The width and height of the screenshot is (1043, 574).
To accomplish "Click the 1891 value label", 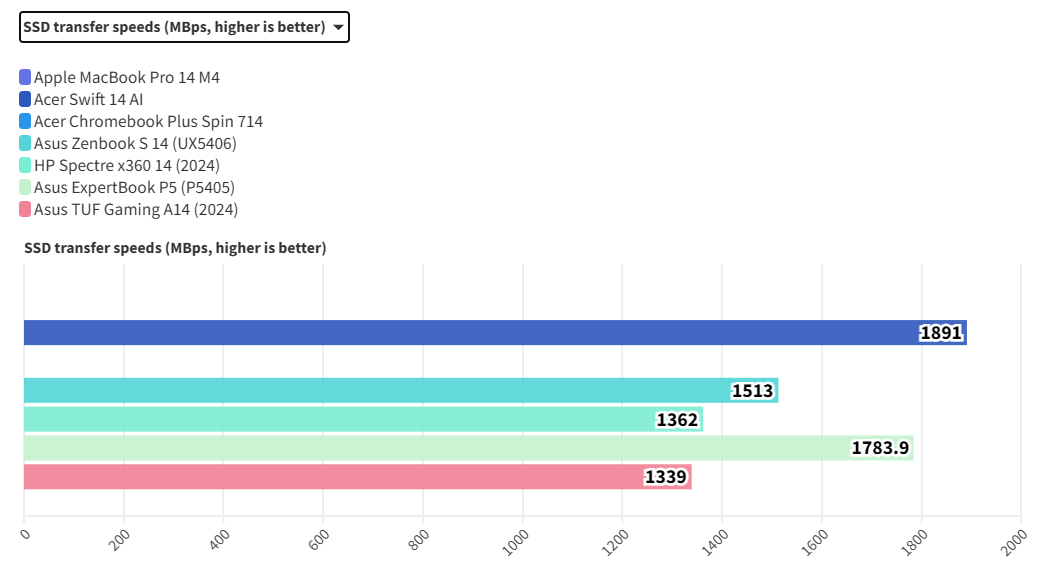I will tap(941, 333).
